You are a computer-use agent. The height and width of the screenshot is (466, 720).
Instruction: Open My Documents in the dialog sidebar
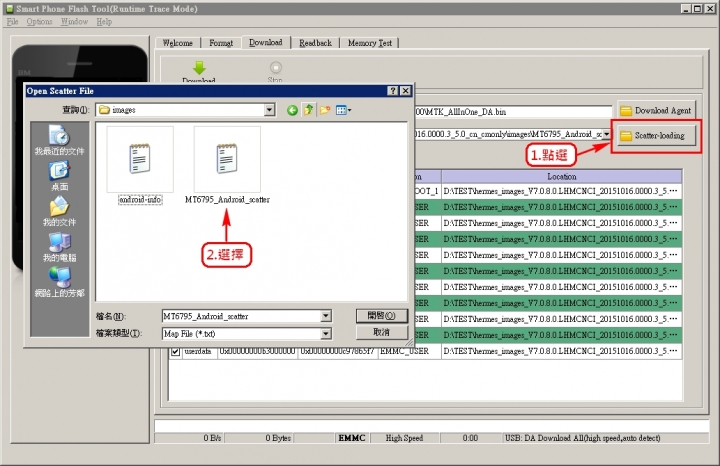click(x=60, y=212)
